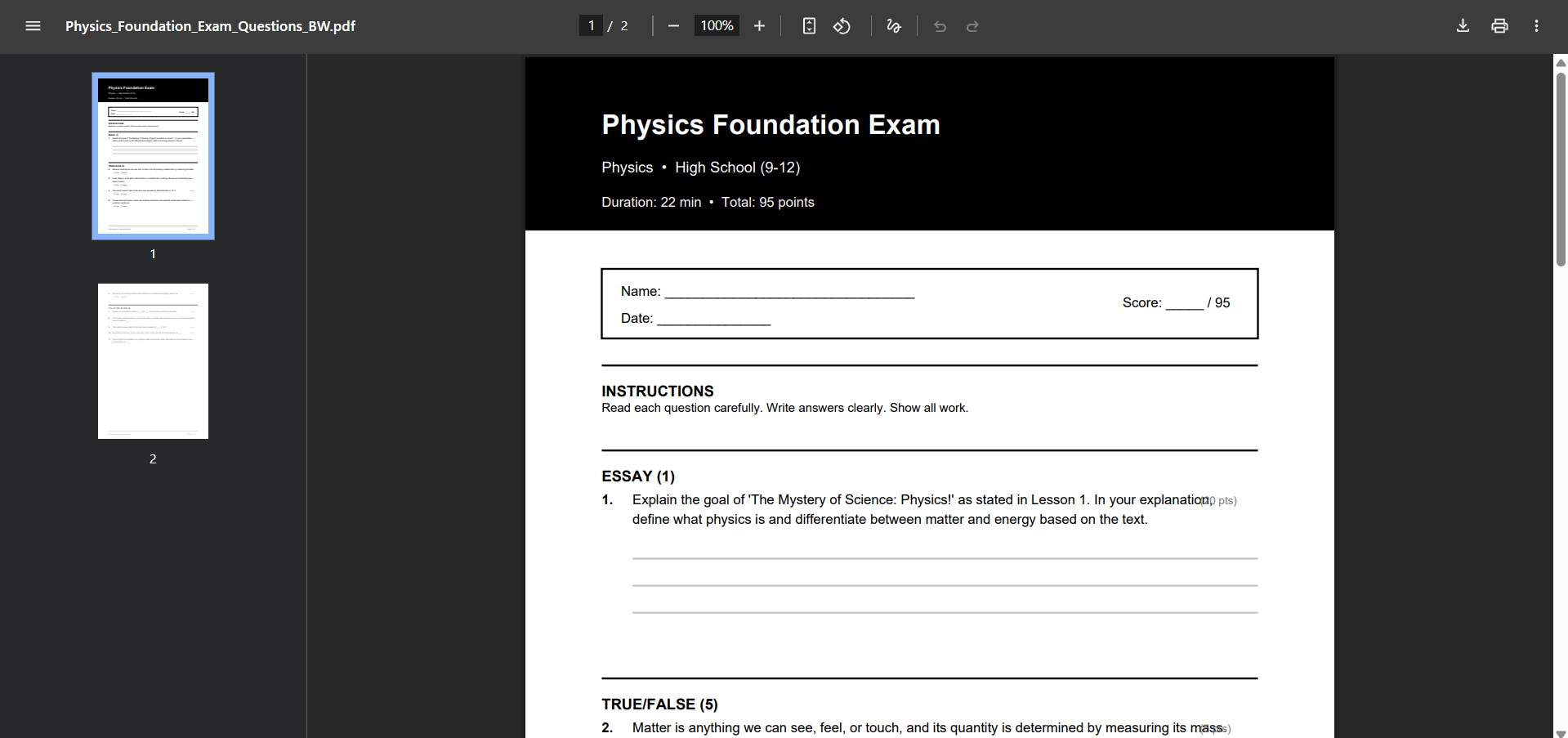Zoom out with the minus icon
Viewport: 1568px width, 738px height.
(x=673, y=26)
